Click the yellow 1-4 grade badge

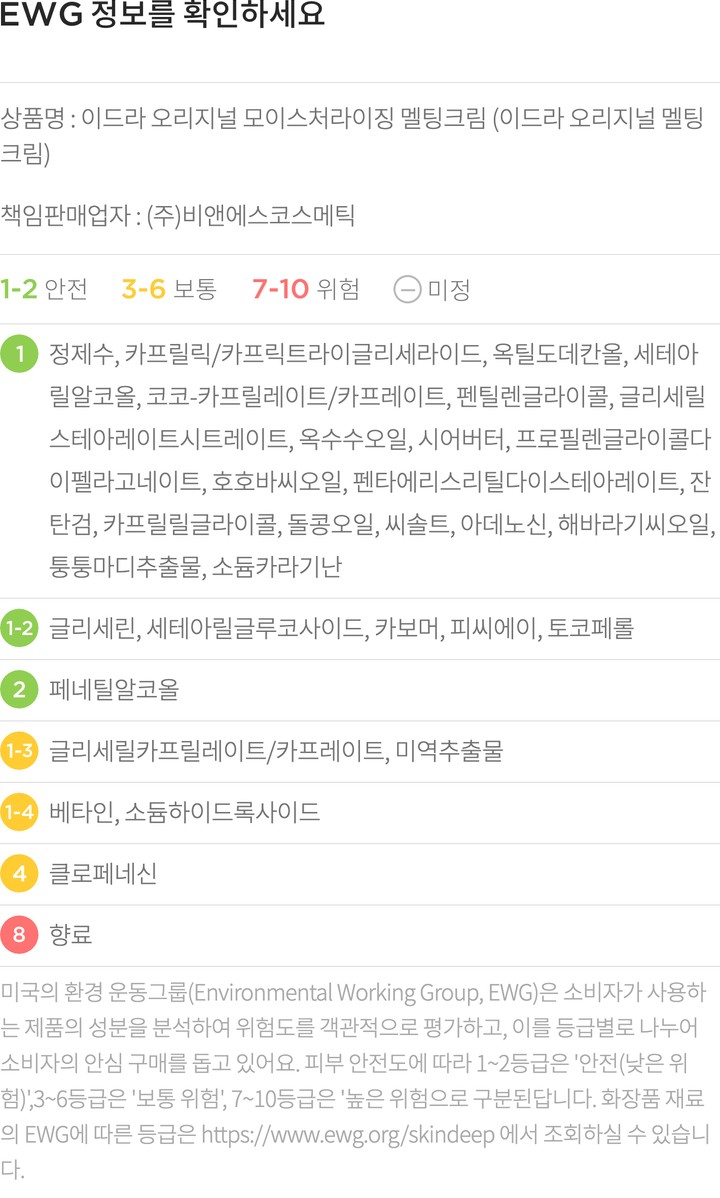tap(19, 812)
